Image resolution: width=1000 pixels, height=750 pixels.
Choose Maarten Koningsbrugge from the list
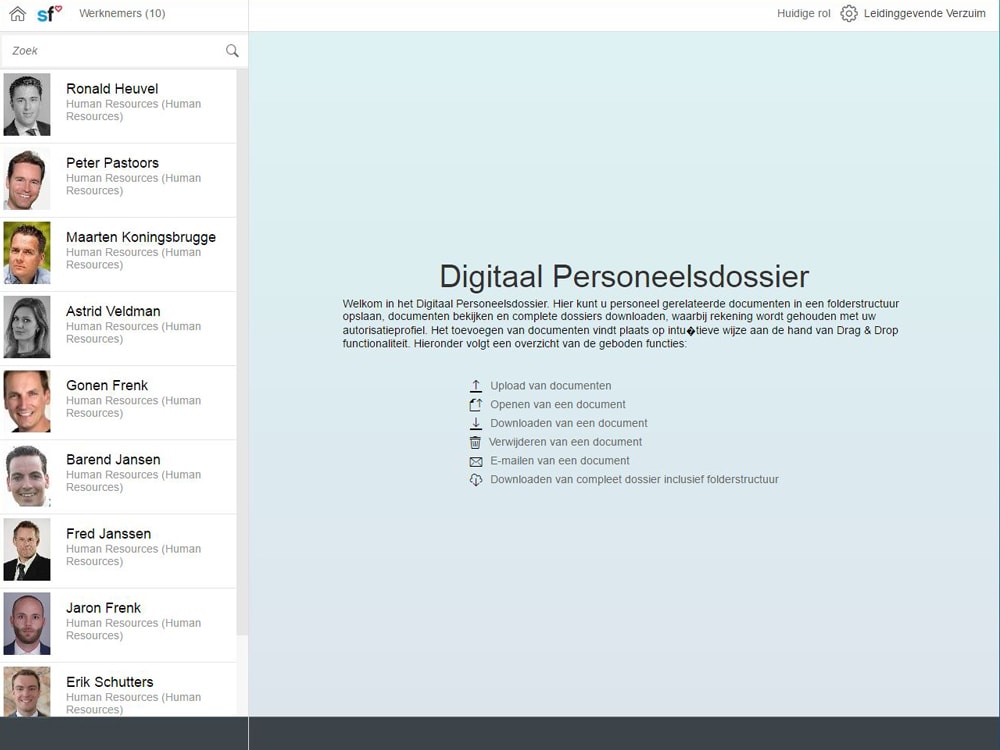click(140, 237)
